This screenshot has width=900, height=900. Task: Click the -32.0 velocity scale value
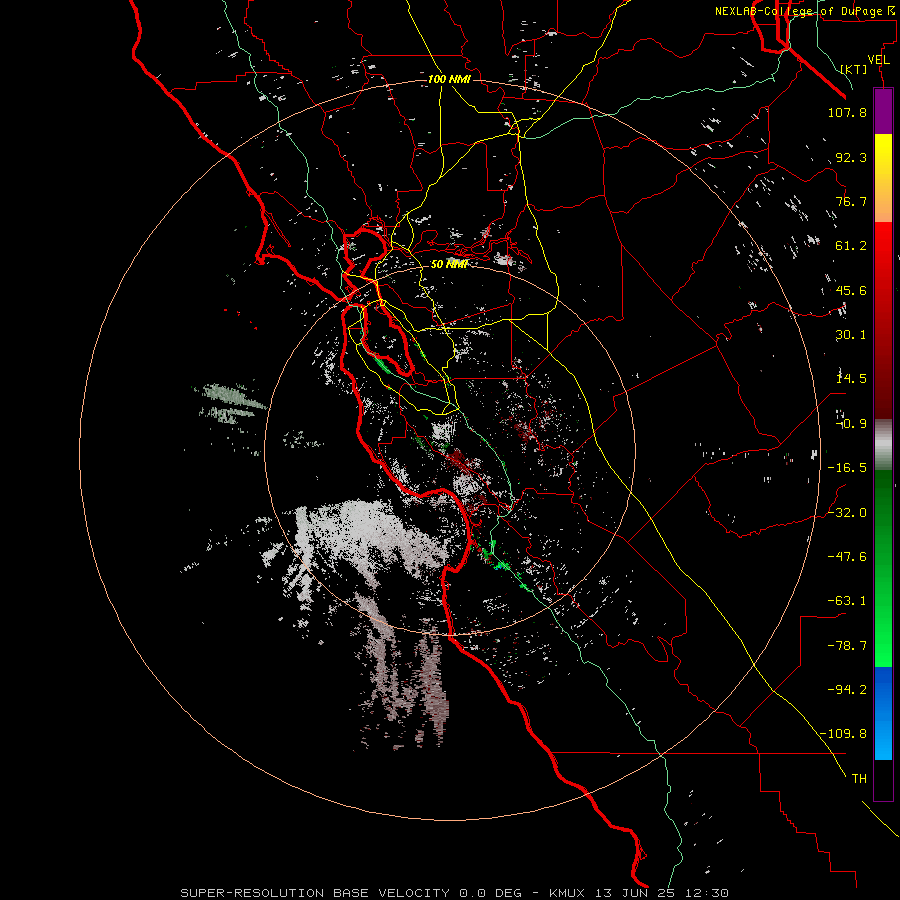coord(847,513)
